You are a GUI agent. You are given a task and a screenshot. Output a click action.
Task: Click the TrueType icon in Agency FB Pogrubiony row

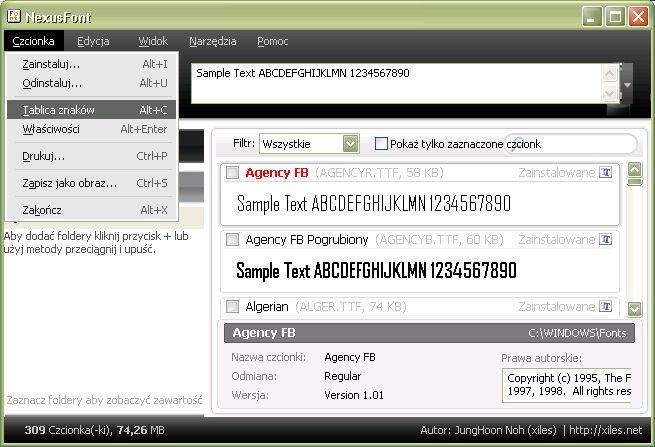[606, 239]
